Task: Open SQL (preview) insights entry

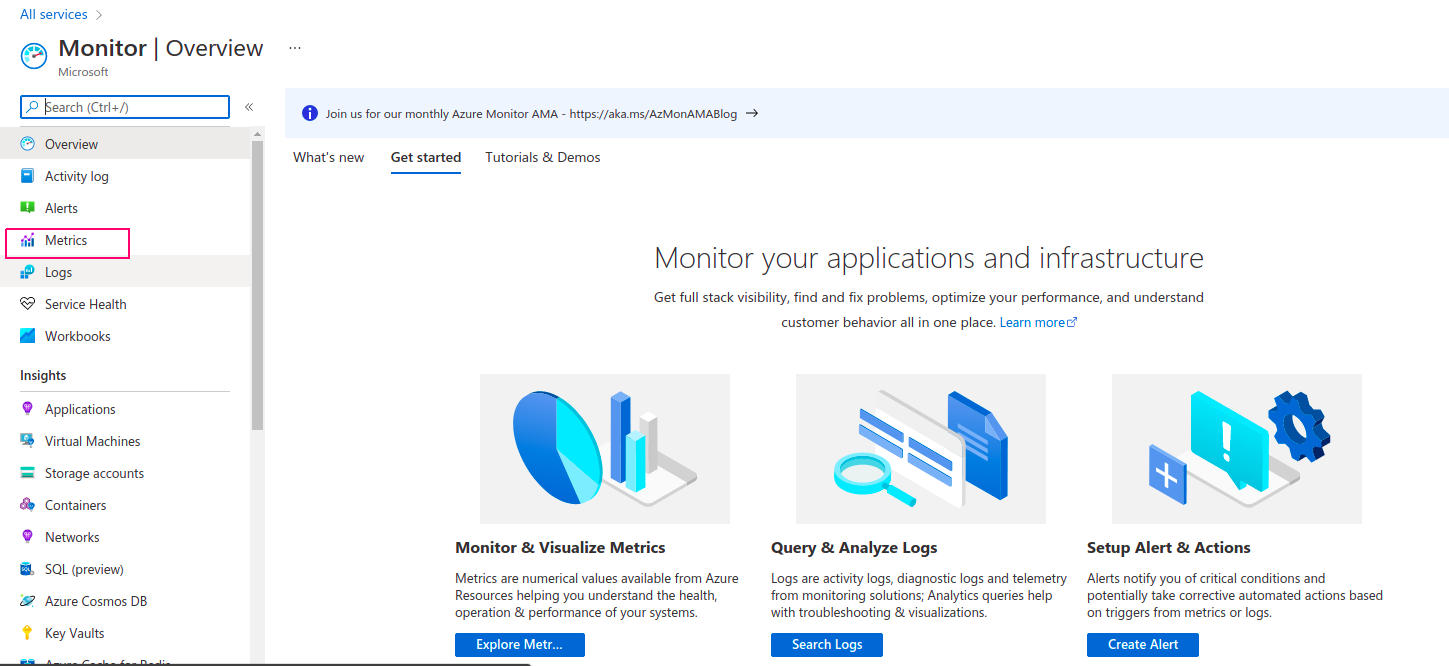Action: (125, 569)
